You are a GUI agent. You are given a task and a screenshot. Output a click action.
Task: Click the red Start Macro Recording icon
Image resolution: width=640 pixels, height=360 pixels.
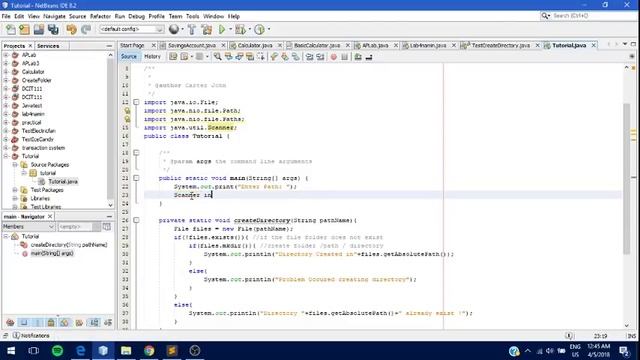pos(333,57)
